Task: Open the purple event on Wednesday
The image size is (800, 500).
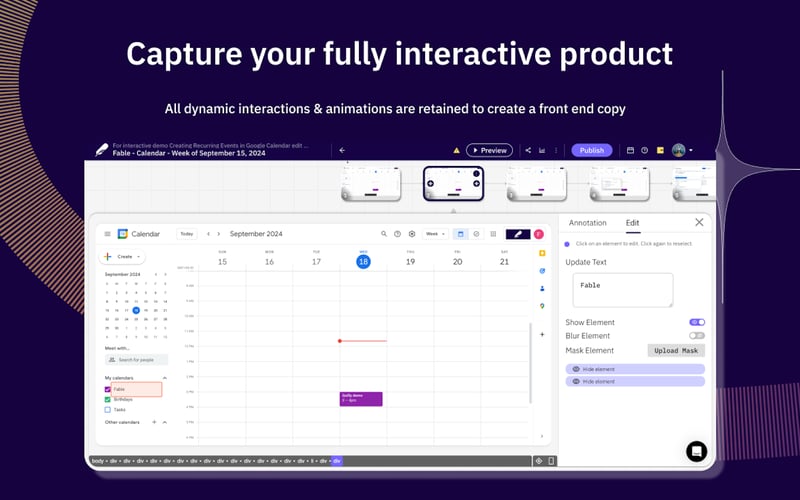Action: (361, 399)
